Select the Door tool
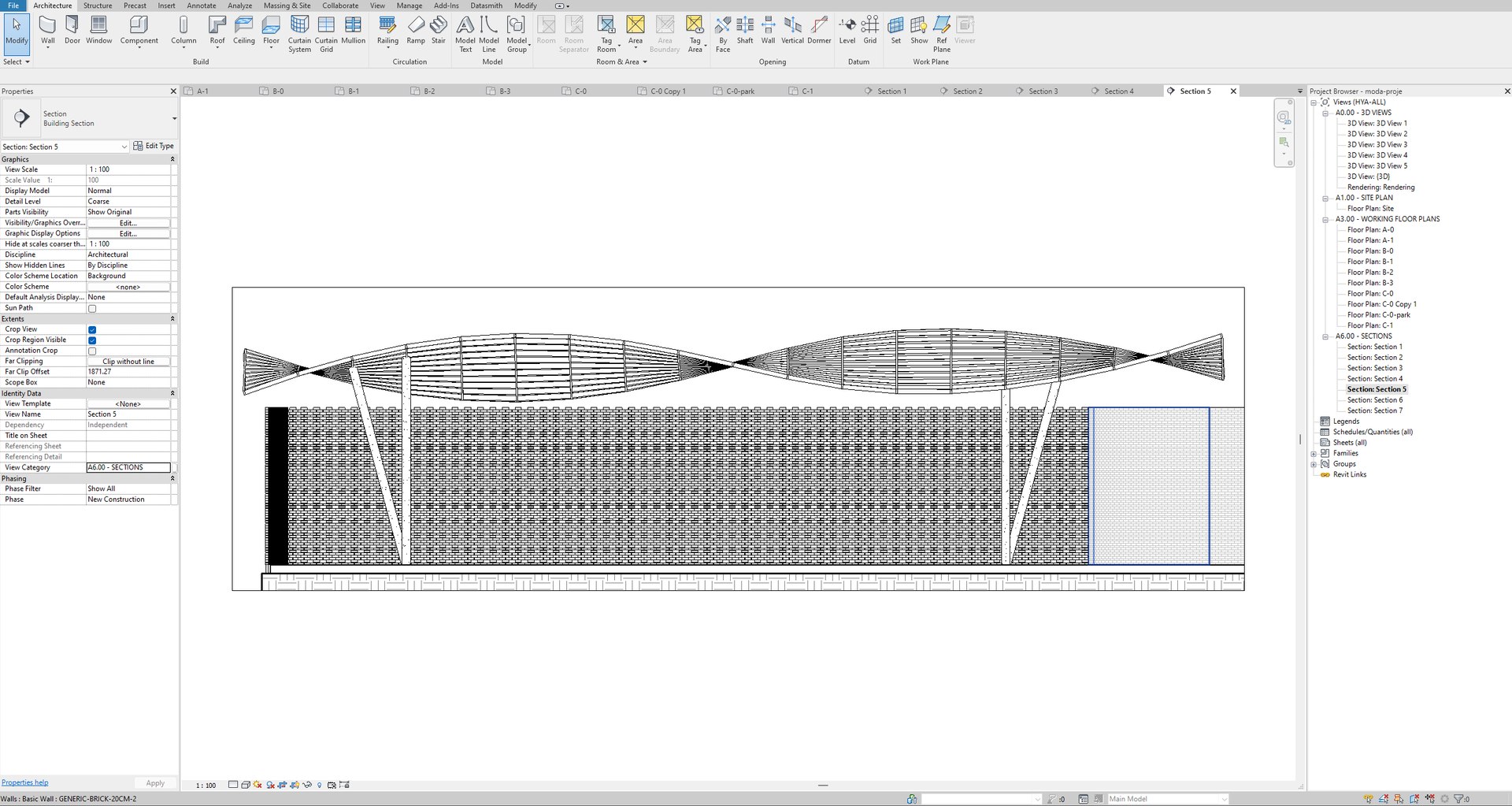Screen dimensions: 1512x806 pos(72,32)
